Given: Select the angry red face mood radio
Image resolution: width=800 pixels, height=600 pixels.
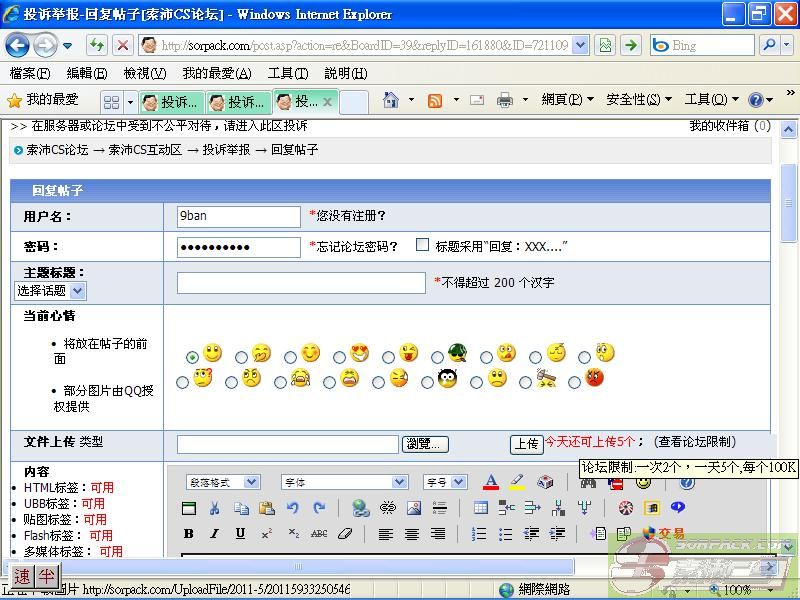Looking at the screenshot, I should 575,382.
